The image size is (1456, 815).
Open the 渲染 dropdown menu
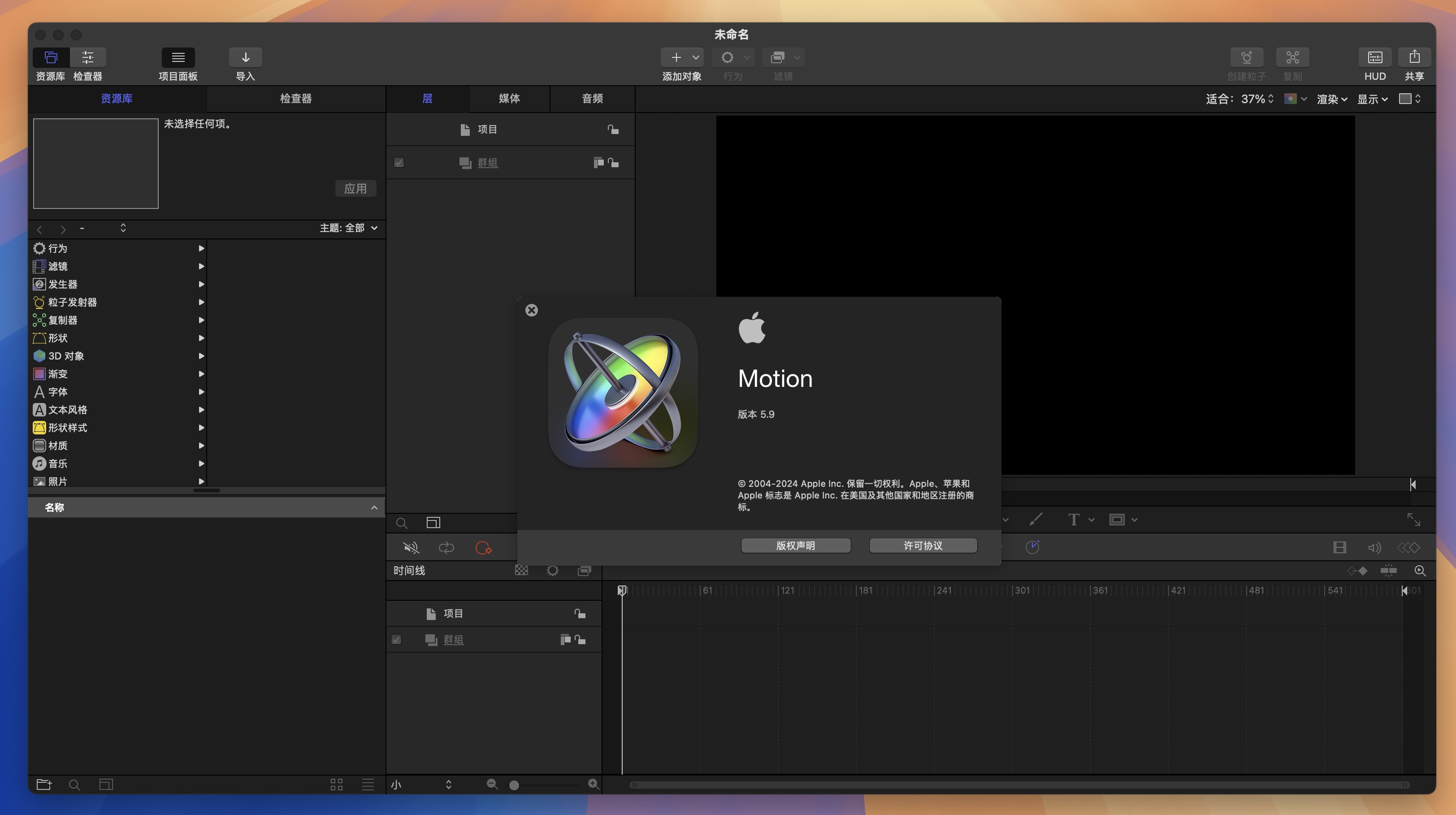click(x=1332, y=99)
